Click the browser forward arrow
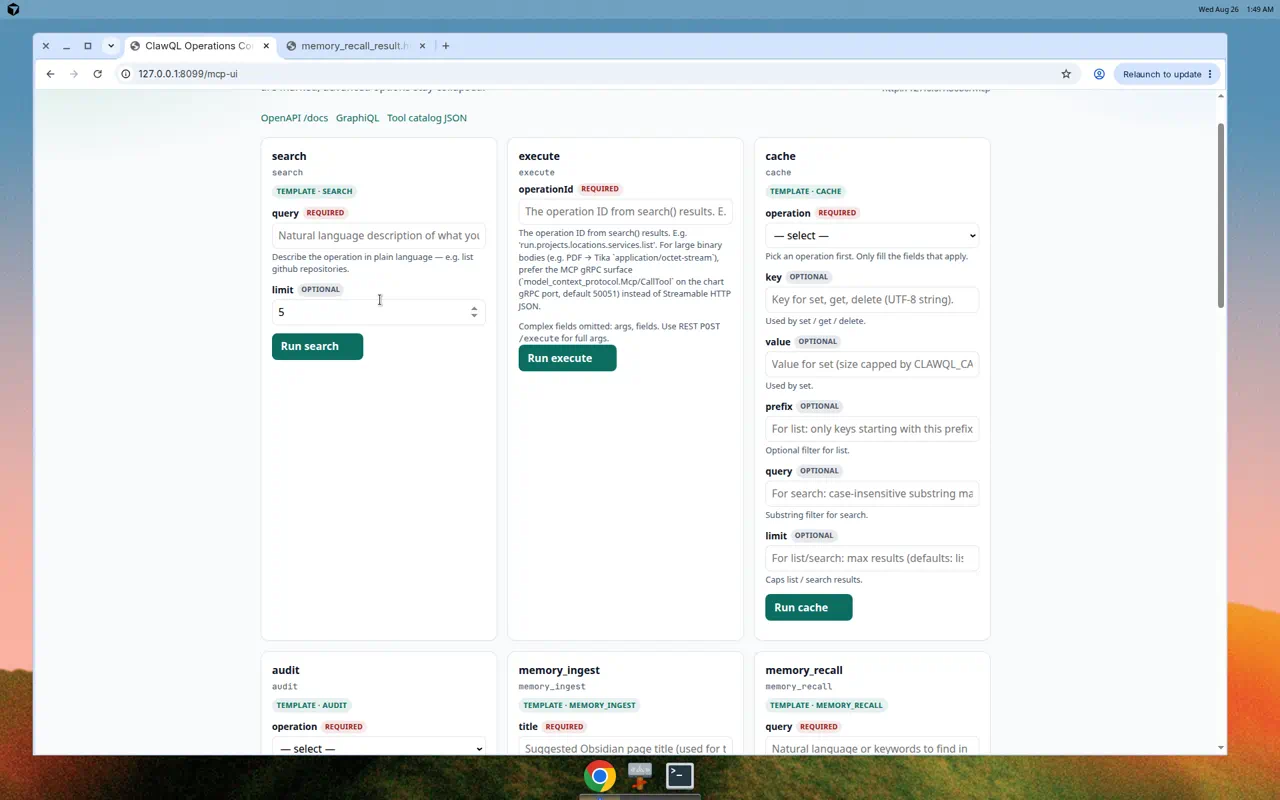 pyautogui.click(x=74, y=74)
